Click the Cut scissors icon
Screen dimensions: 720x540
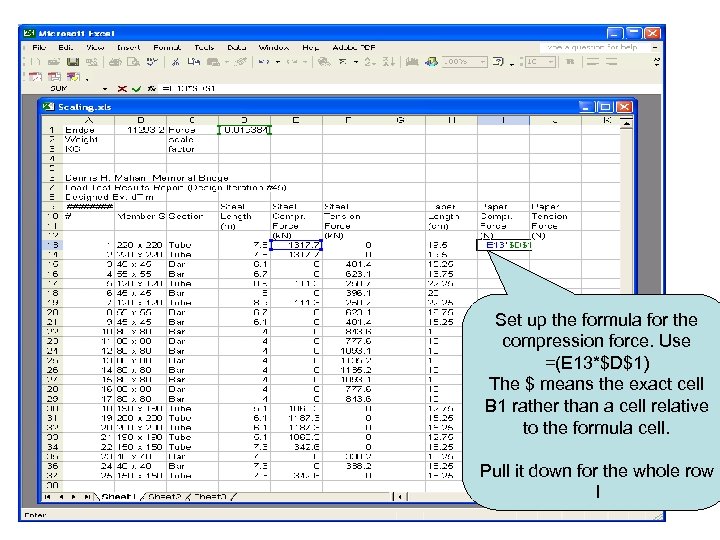[175, 62]
